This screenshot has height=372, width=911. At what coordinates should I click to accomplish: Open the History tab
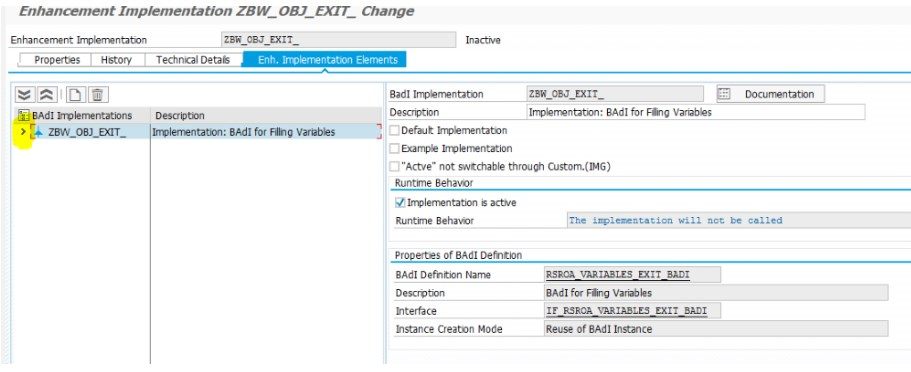pyautogui.click(x=116, y=60)
